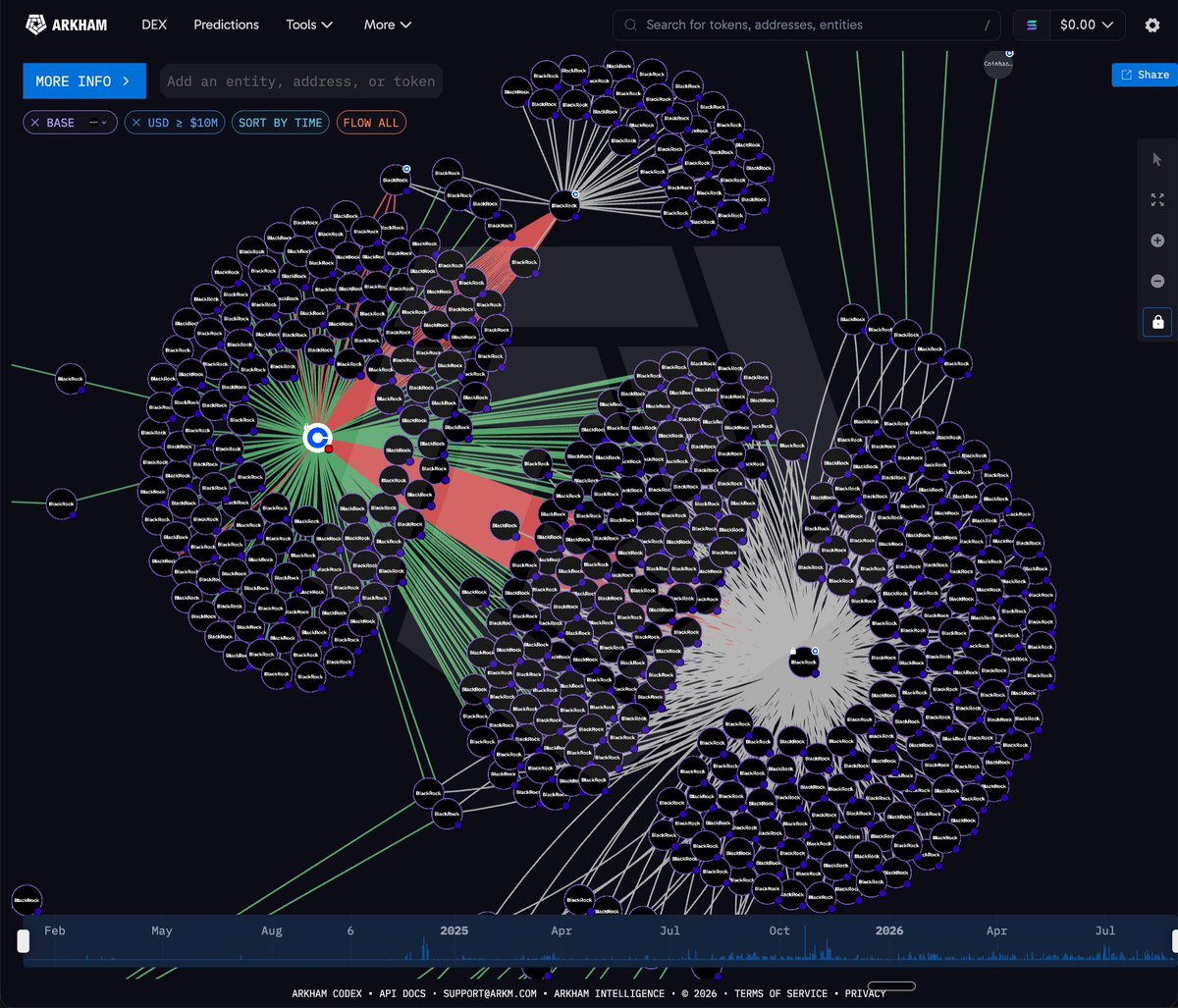Click the Arkham logo
This screenshot has height=1008, width=1178.
(x=67, y=25)
